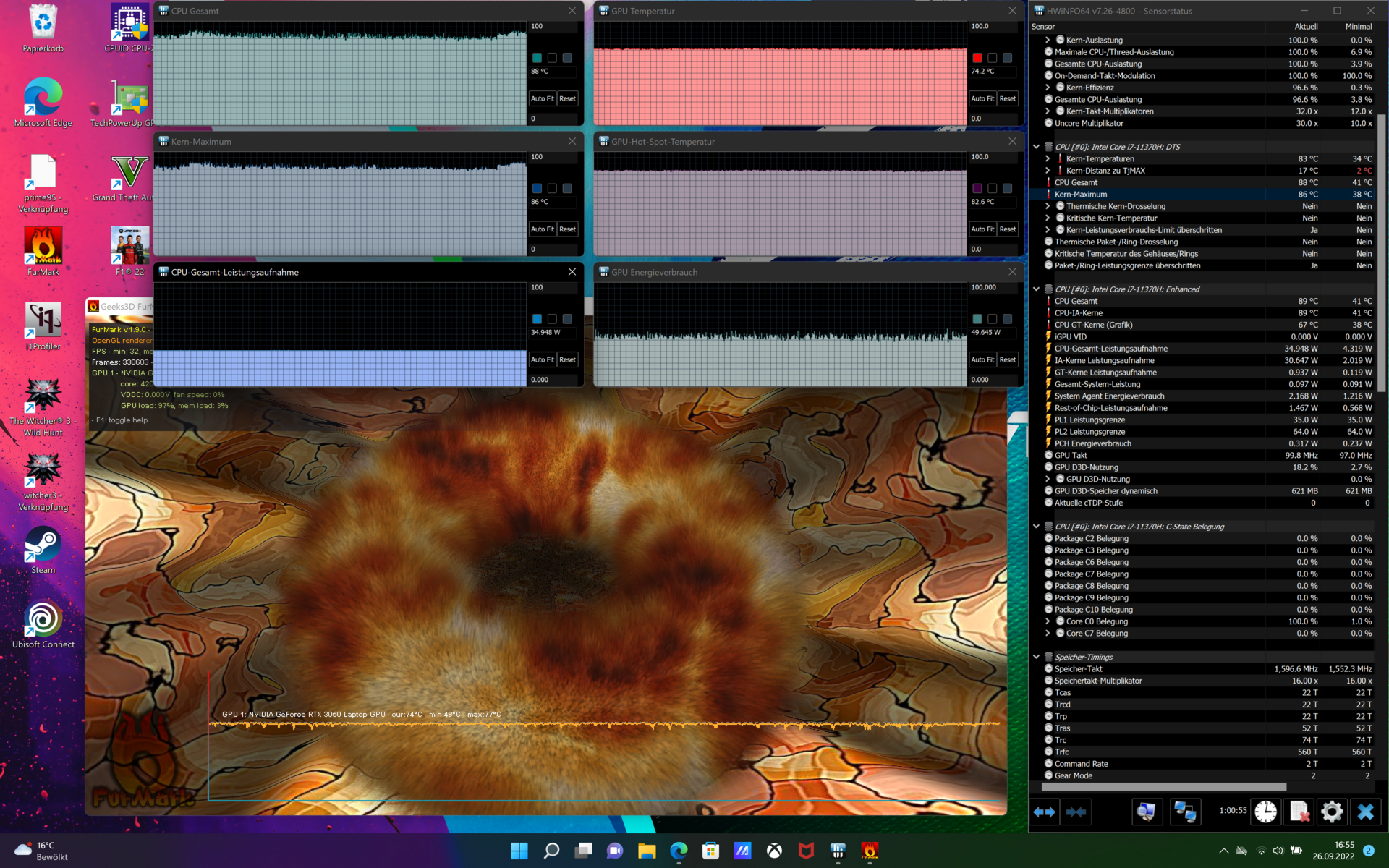The image size is (1389, 868).
Task: Open prime95 Verknüpfung desktop shortcut
Action: point(43,184)
